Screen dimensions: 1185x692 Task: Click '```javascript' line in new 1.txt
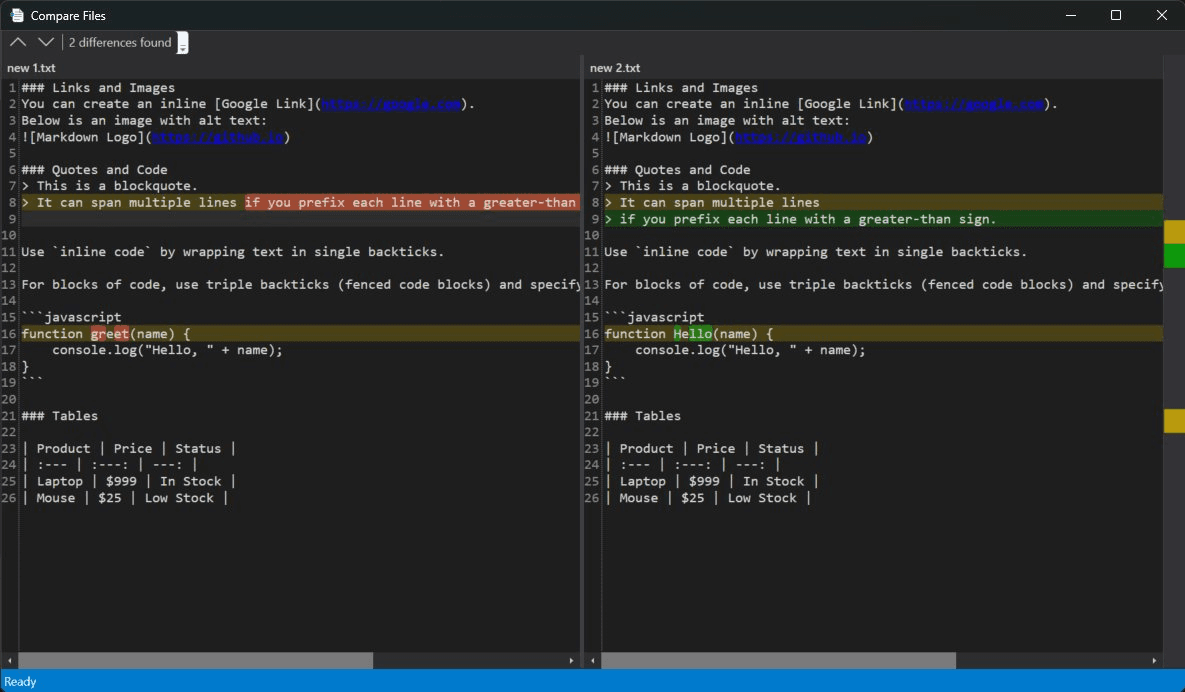[71, 317]
